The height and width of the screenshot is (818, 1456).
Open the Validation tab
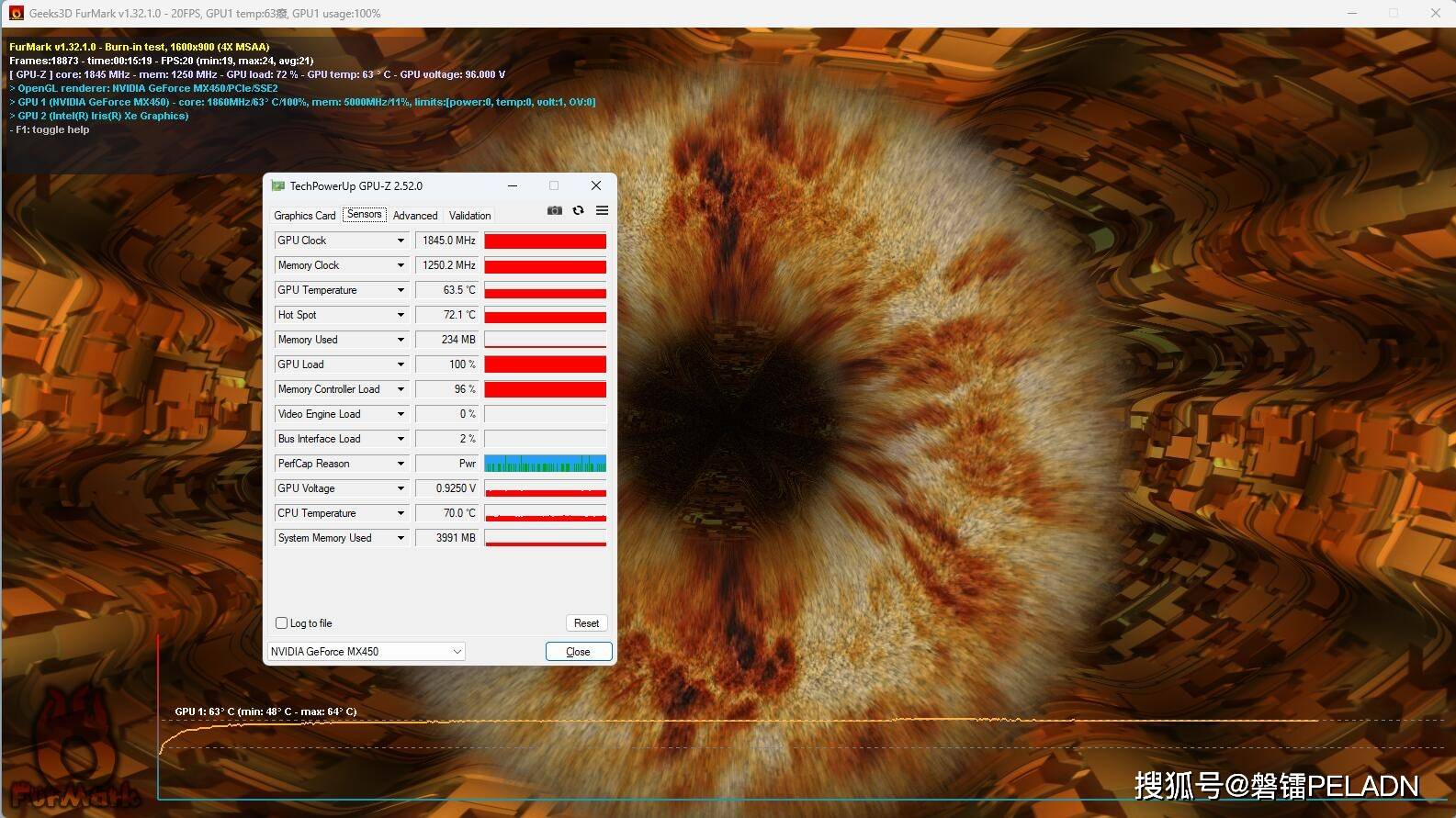coord(469,216)
